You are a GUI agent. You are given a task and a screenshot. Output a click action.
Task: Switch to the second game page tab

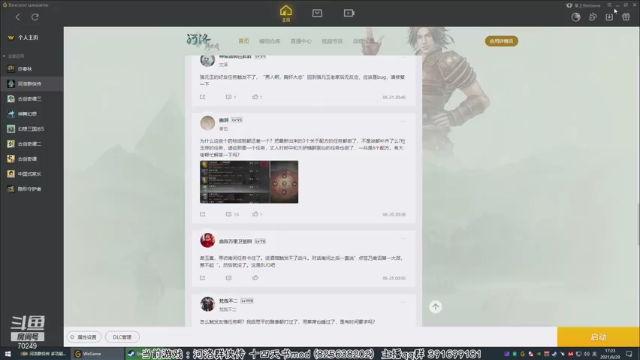pyautogui.click(x=269, y=41)
